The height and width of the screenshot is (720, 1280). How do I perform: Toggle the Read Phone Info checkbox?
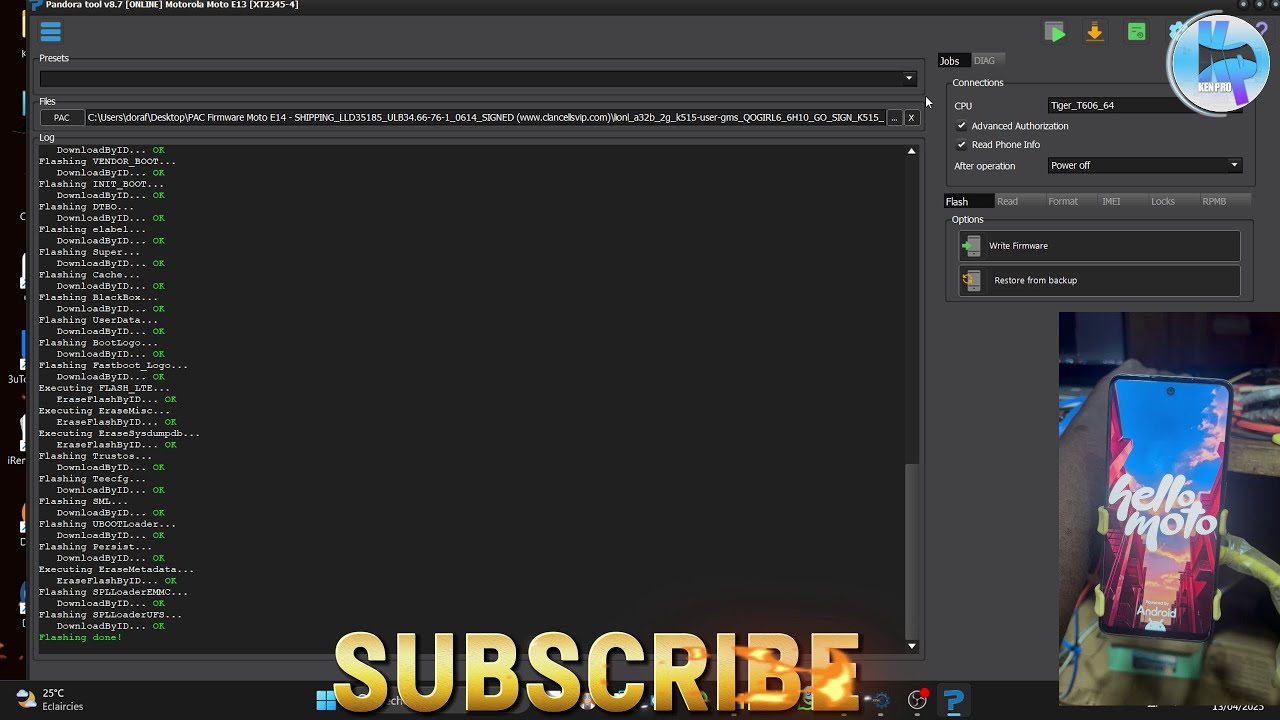[961, 145]
